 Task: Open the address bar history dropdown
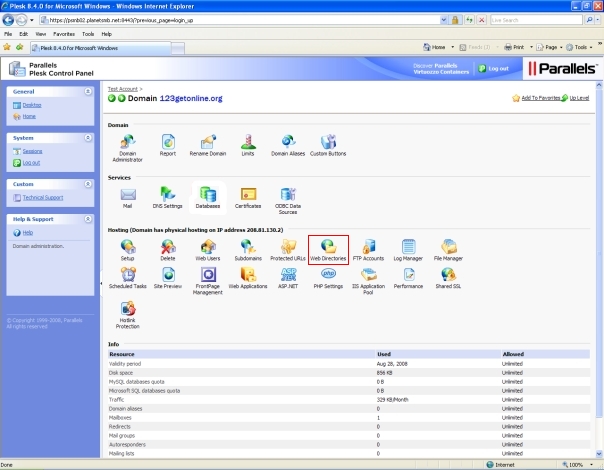[x=444, y=20]
